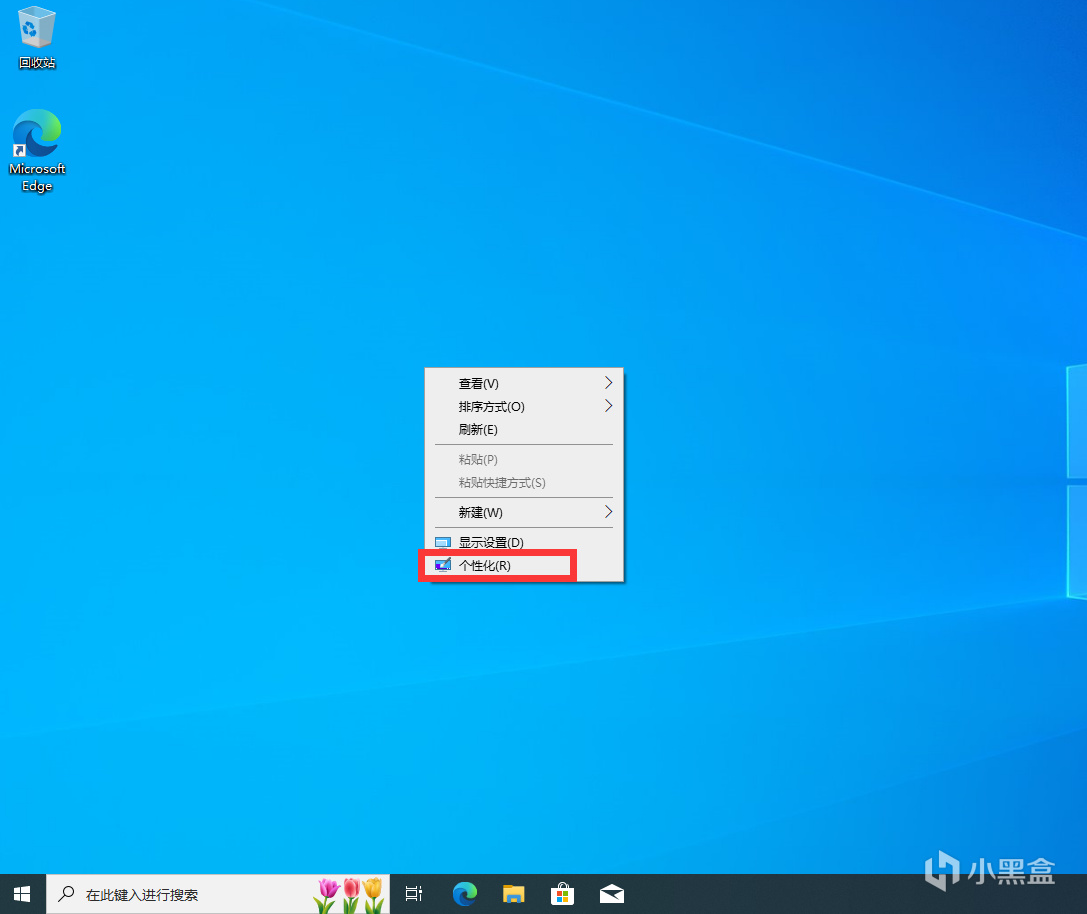Image resolution: width=1087 pixels, height=914 pixels.
Task: Expand the 新建(W) submenu
Action: point(524,512)
